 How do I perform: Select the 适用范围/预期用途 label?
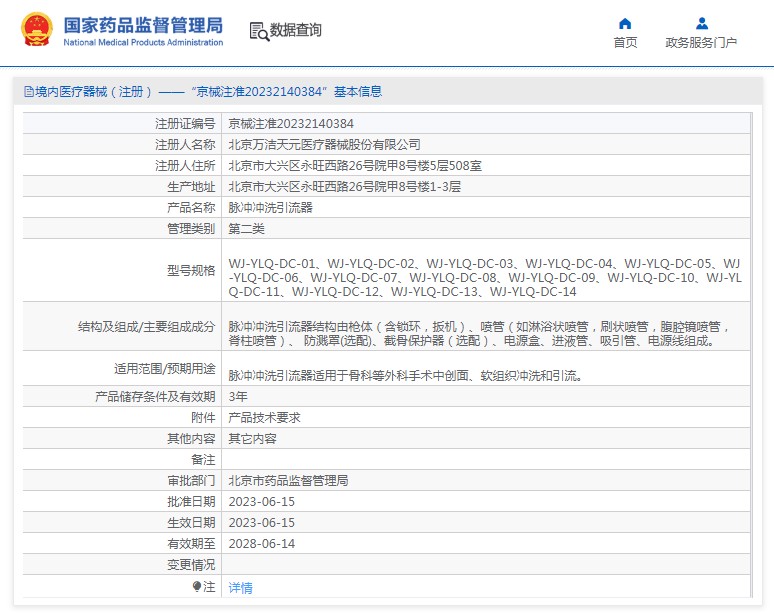[x=164, y=369]
